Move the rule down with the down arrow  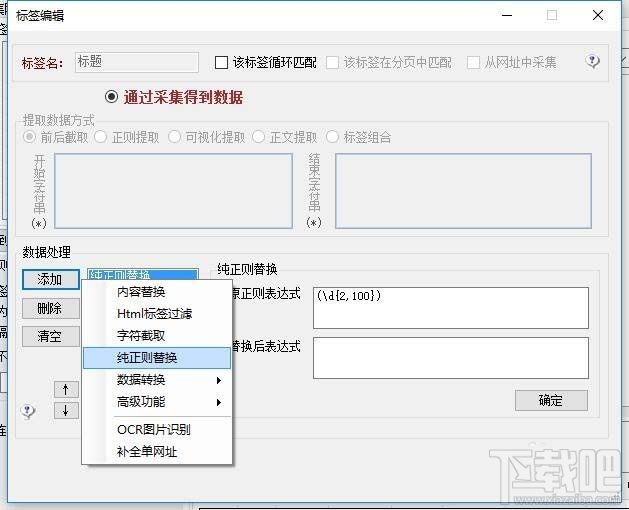pos(66,410)
